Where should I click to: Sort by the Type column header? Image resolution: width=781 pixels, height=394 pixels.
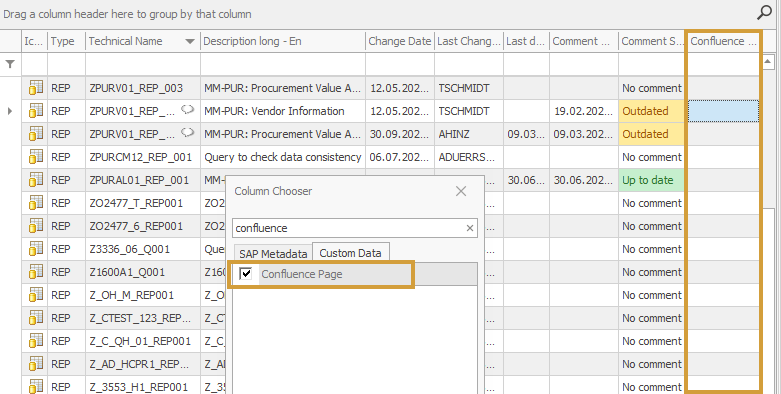66,41
